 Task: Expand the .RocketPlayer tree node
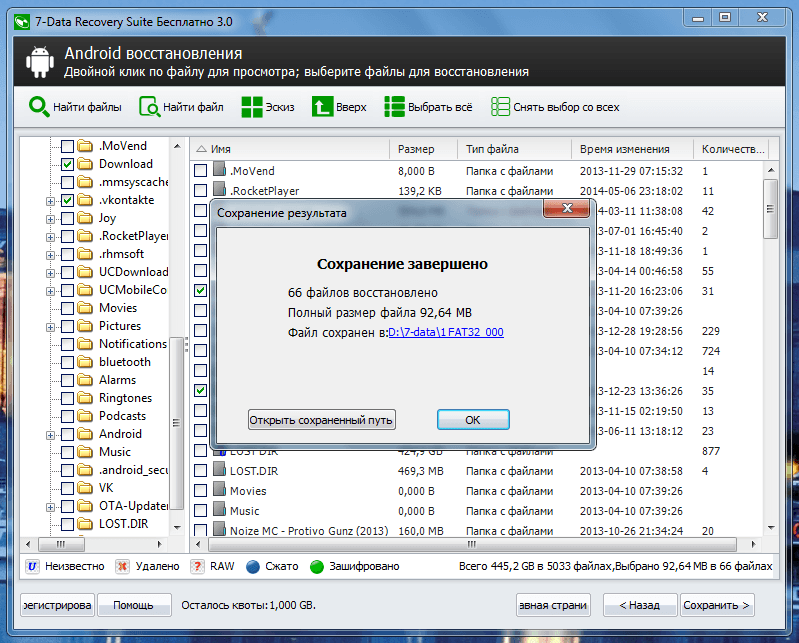[50, 237]
